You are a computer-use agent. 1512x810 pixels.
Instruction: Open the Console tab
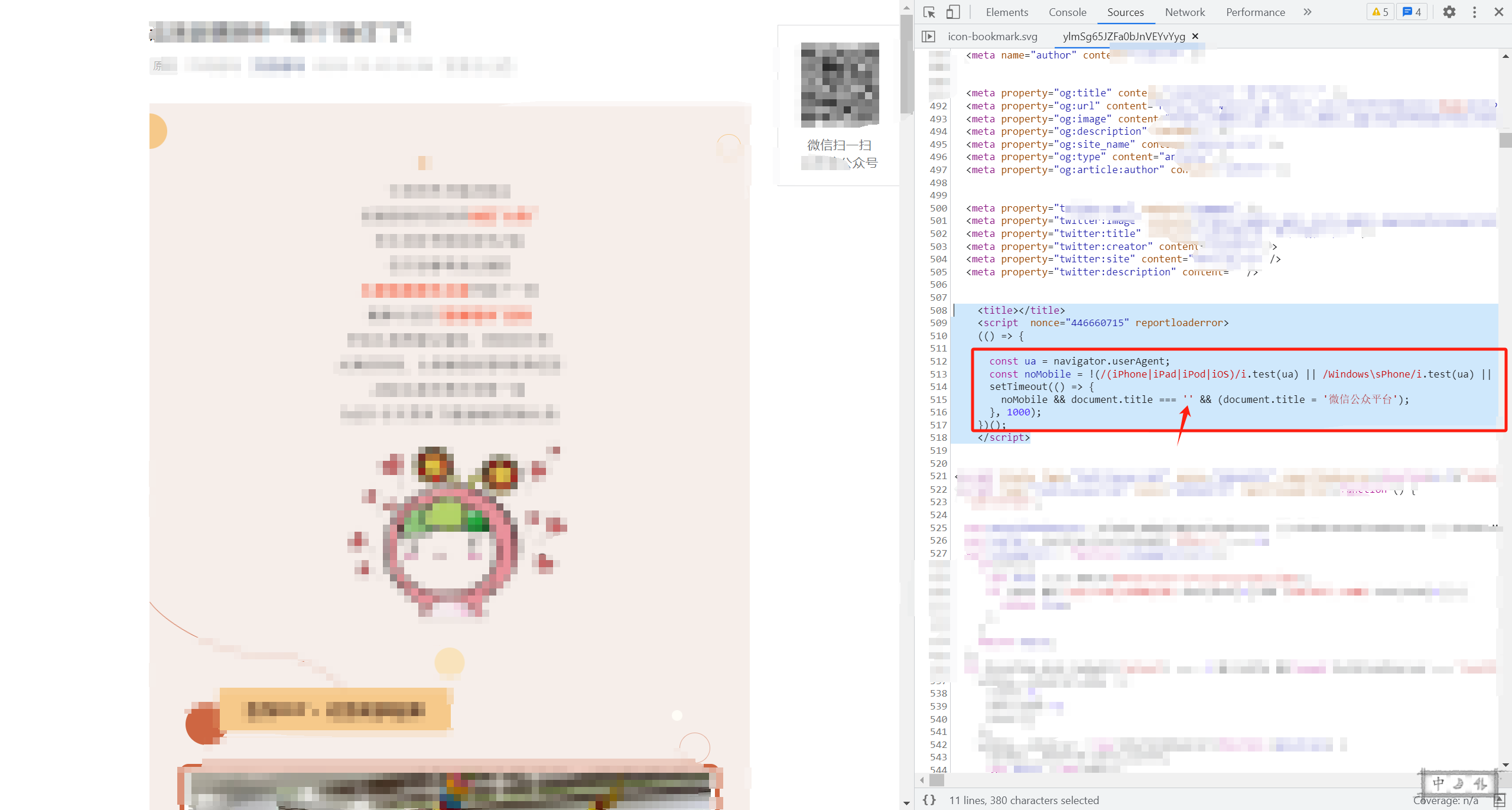[1067, 12]
